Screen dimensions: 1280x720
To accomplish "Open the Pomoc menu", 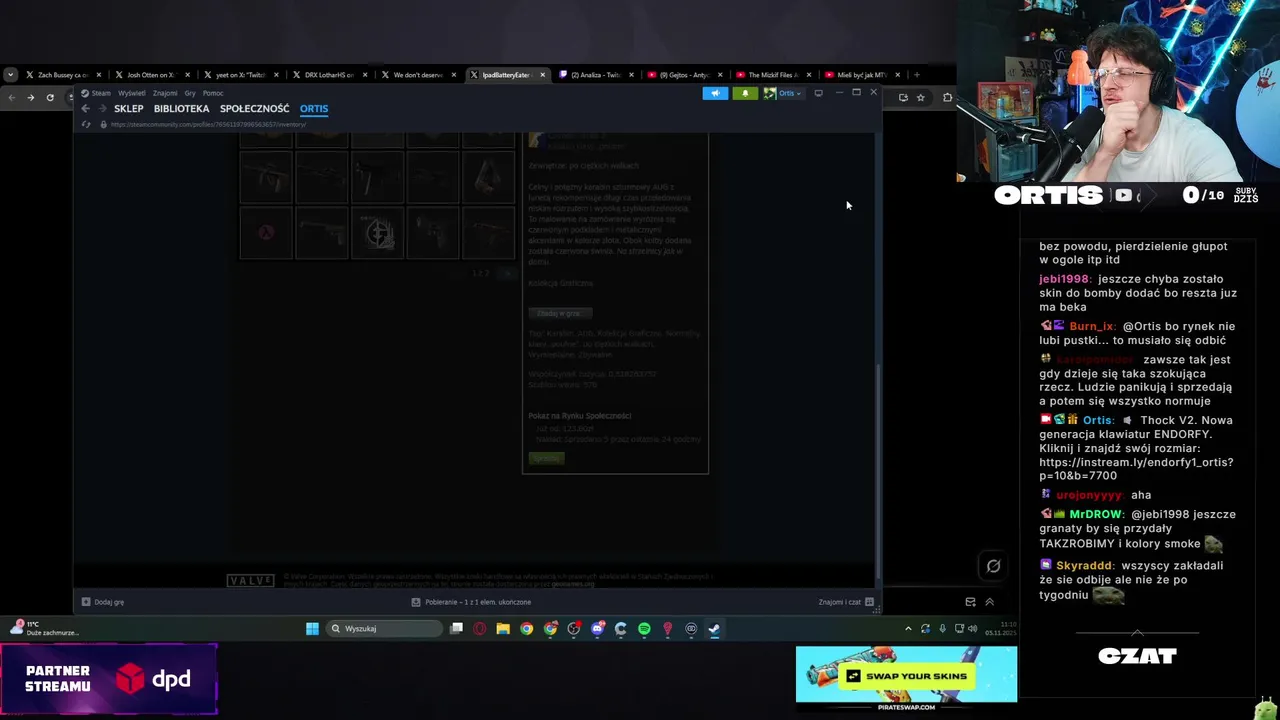I will click(x=213, y=93).
